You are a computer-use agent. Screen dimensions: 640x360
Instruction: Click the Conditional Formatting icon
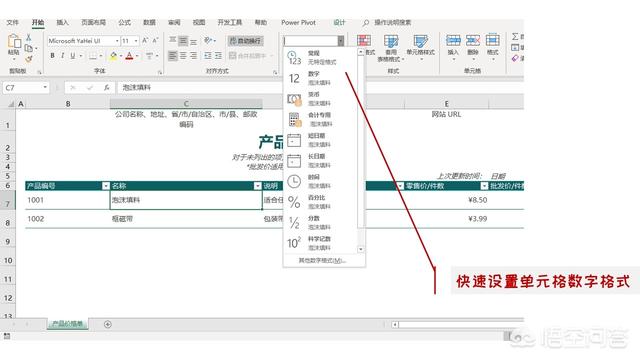364,40
